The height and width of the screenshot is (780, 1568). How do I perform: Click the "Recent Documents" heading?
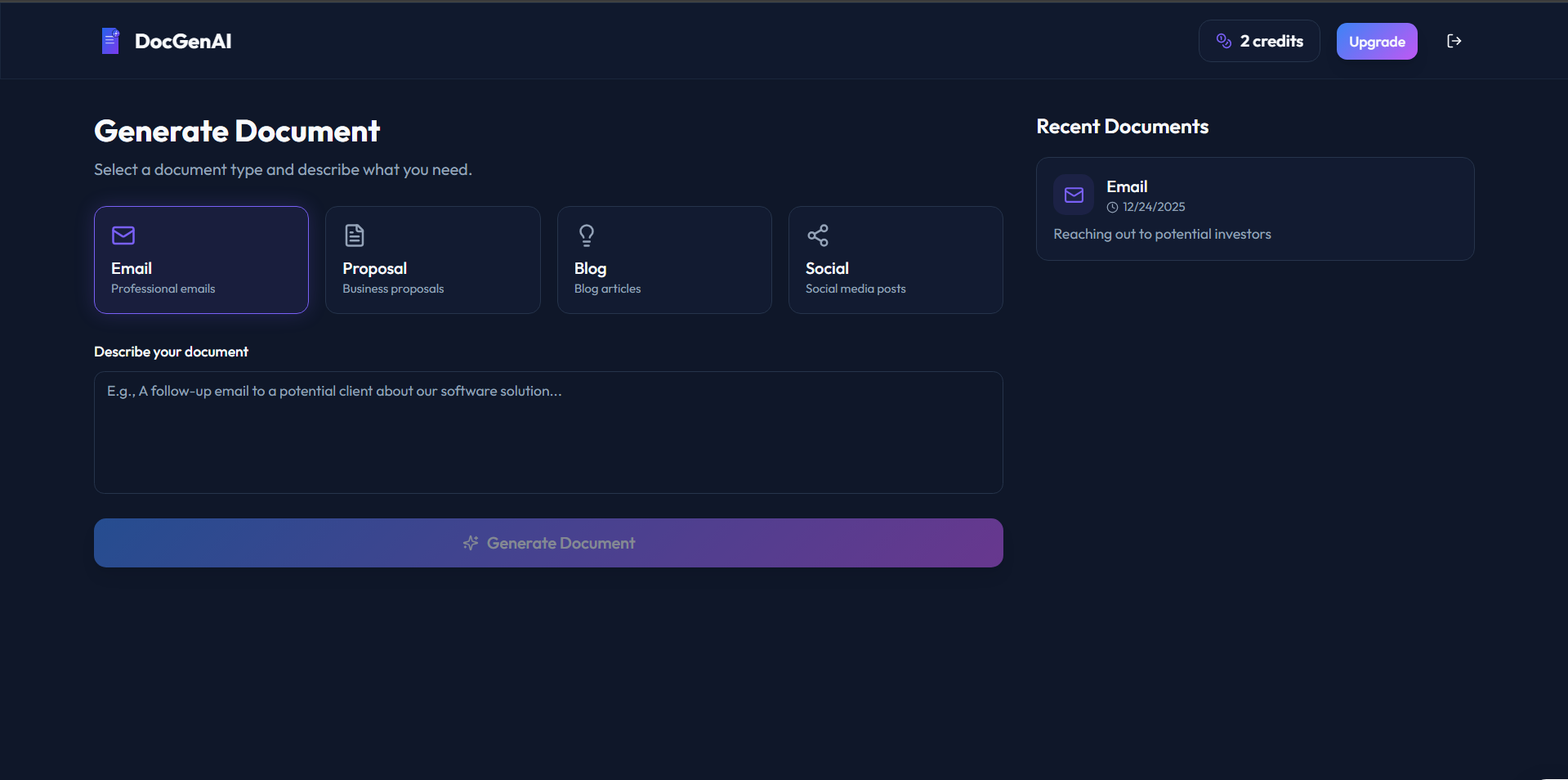pyautogui.click(x=1122, y=127)
